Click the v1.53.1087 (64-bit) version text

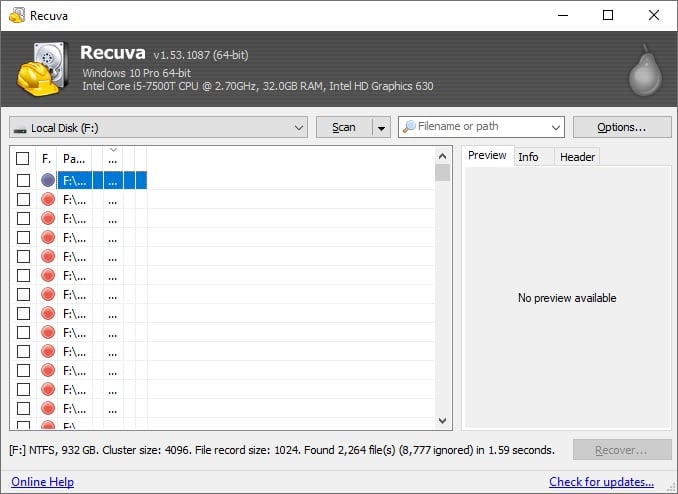[201, 55]
